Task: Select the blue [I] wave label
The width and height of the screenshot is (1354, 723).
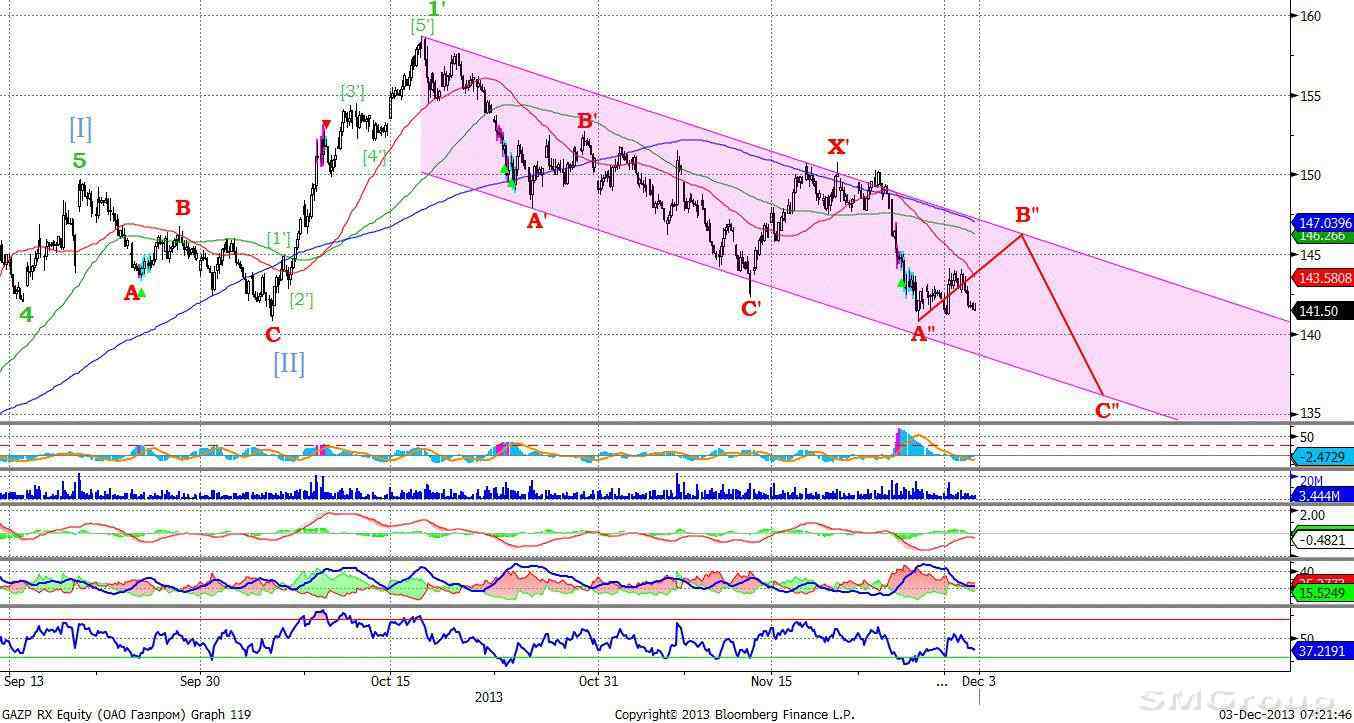Action: point(81,128)
